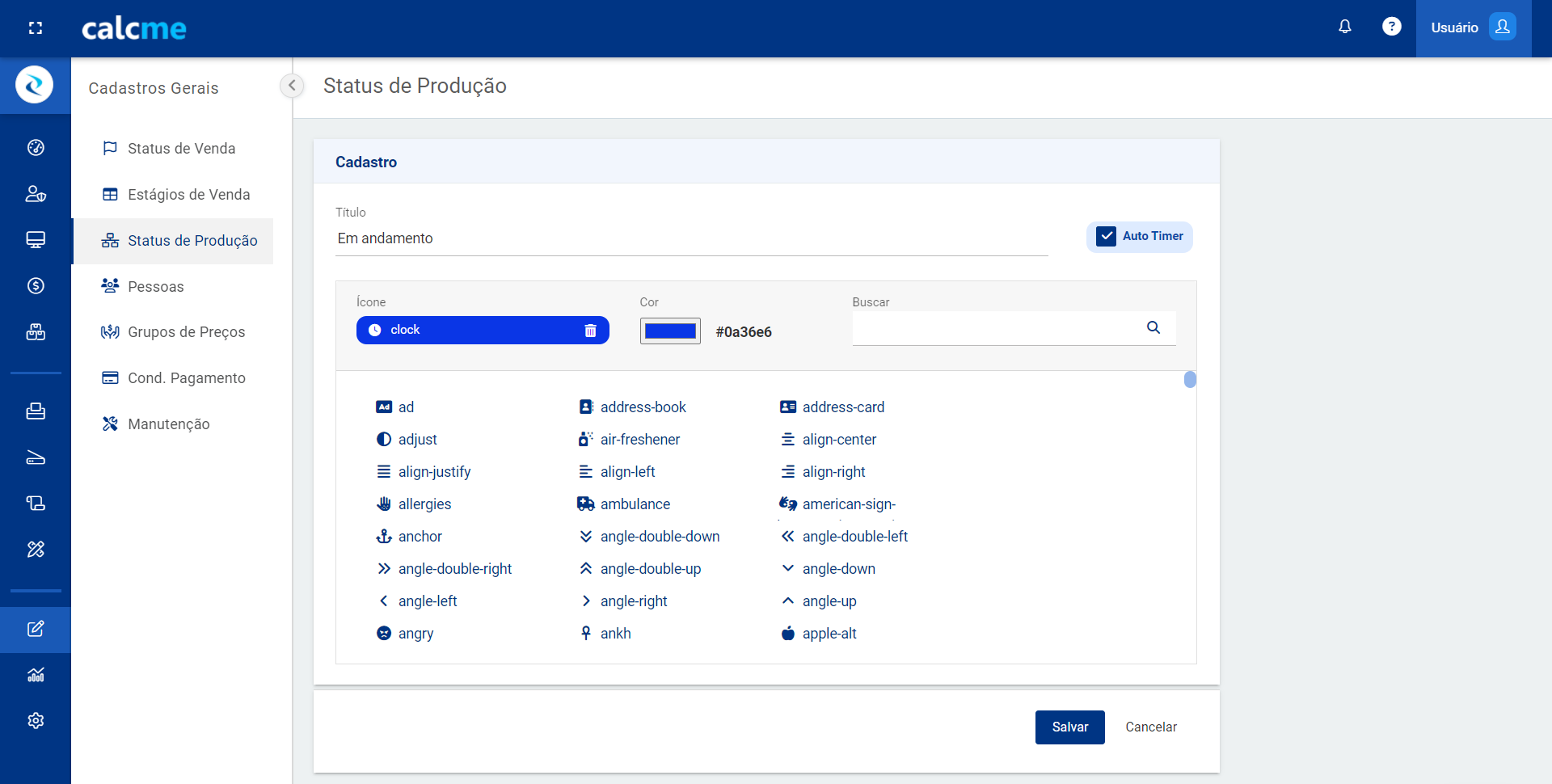Select the angle-down icon option
The height and width of the screenshot is (784, 1552).
click(837, 569)
